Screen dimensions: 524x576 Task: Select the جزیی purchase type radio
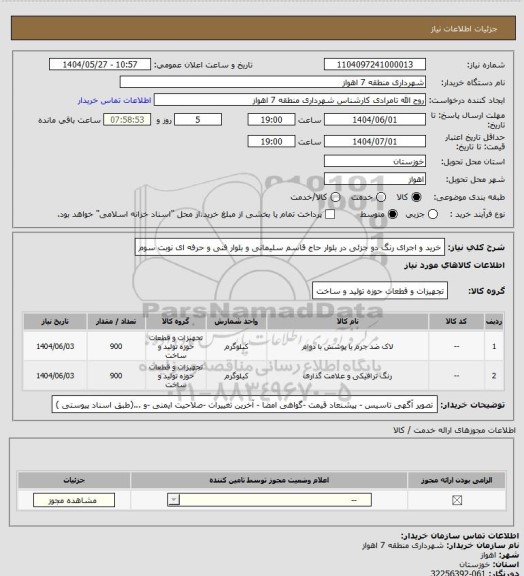433,214
